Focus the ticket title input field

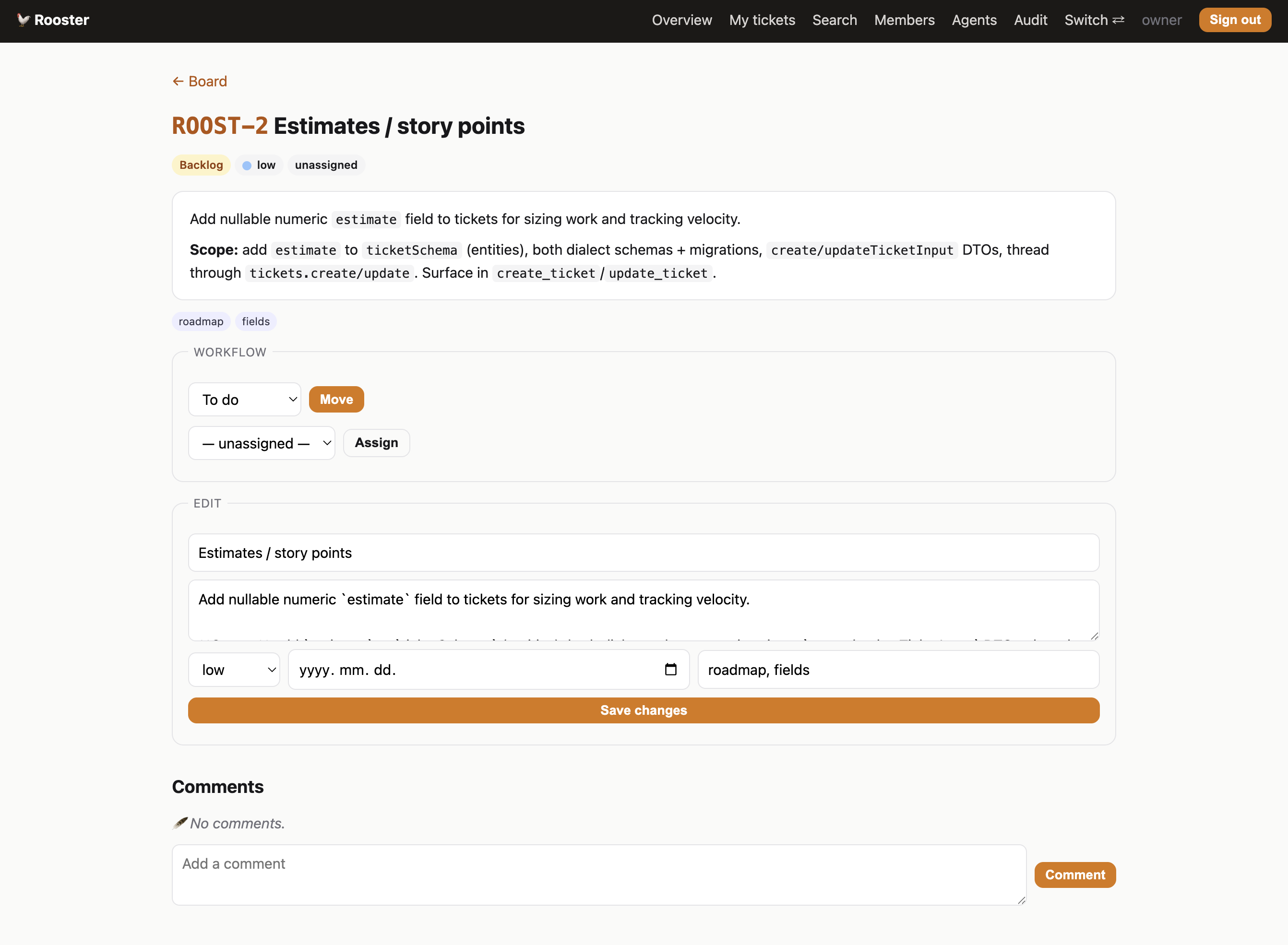644,553
